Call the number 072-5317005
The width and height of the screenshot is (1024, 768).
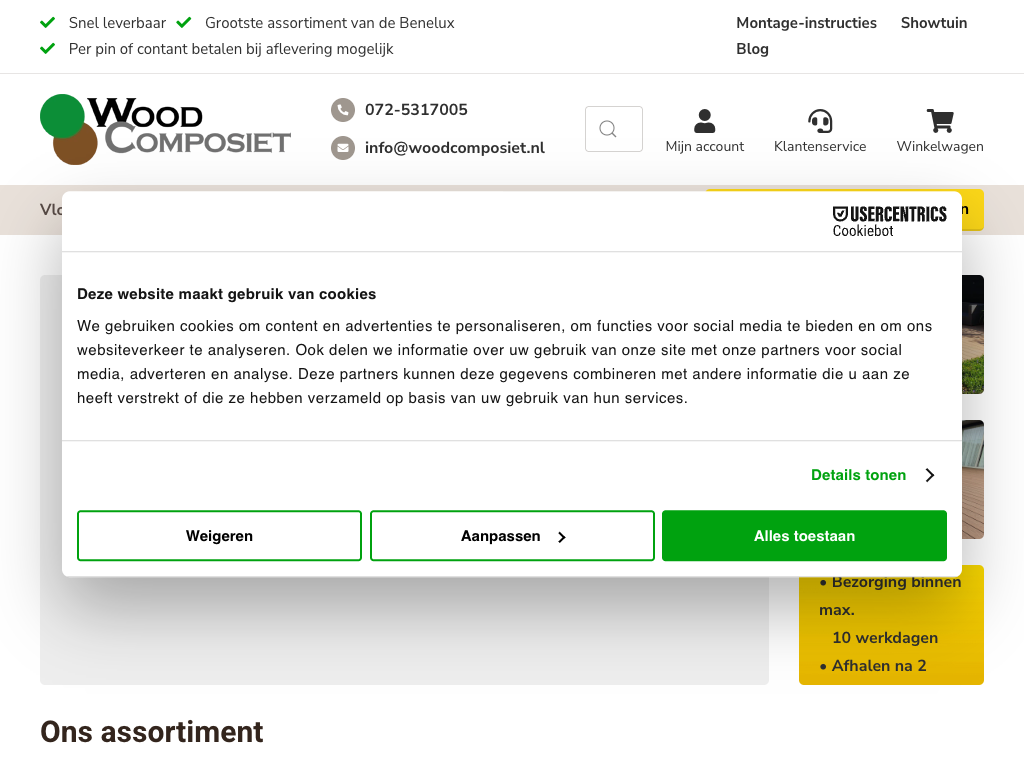click(x=416, y=110)
